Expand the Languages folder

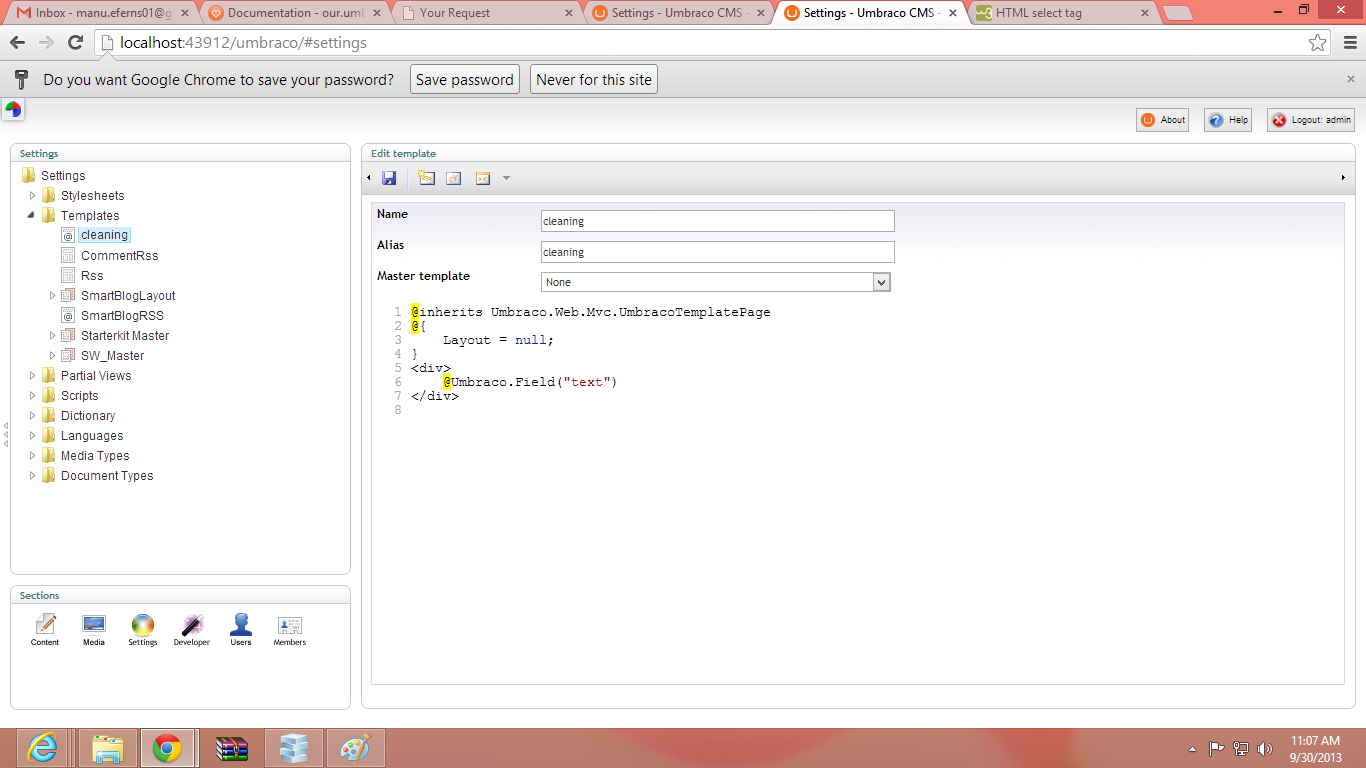click(x=32, y=435)
